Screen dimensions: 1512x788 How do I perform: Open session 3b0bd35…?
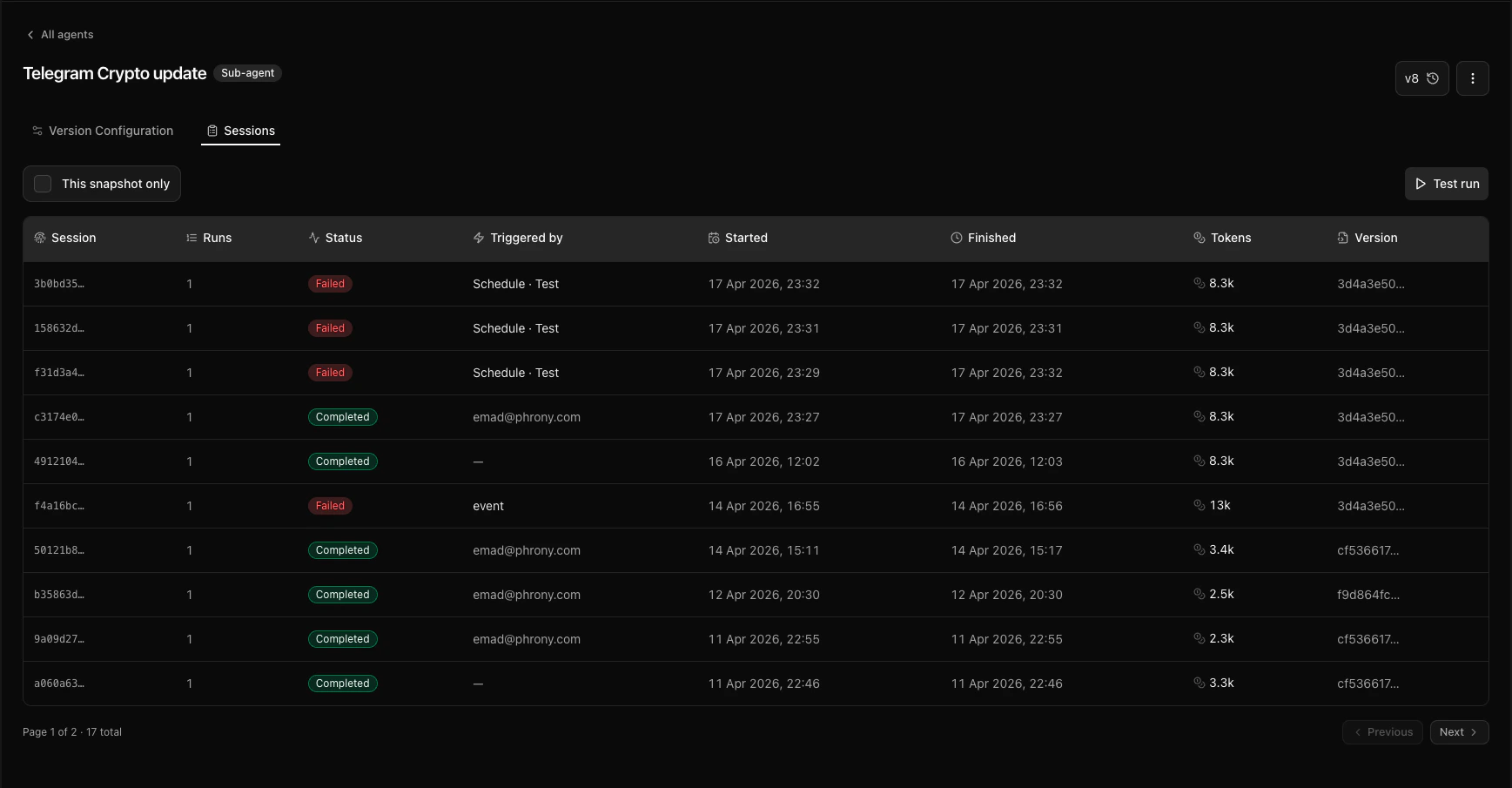pos(59,284)
